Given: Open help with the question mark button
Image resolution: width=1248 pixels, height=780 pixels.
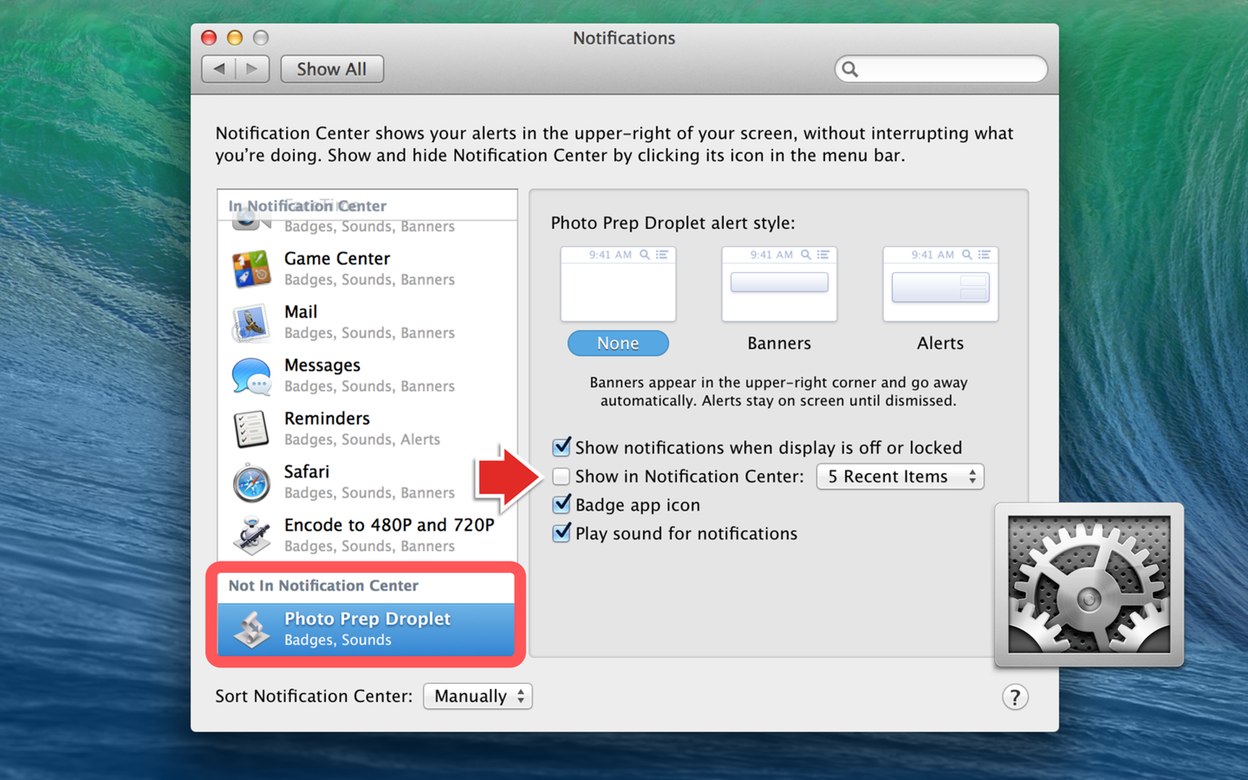Looking at the screenshot, I should [1015, 697].
